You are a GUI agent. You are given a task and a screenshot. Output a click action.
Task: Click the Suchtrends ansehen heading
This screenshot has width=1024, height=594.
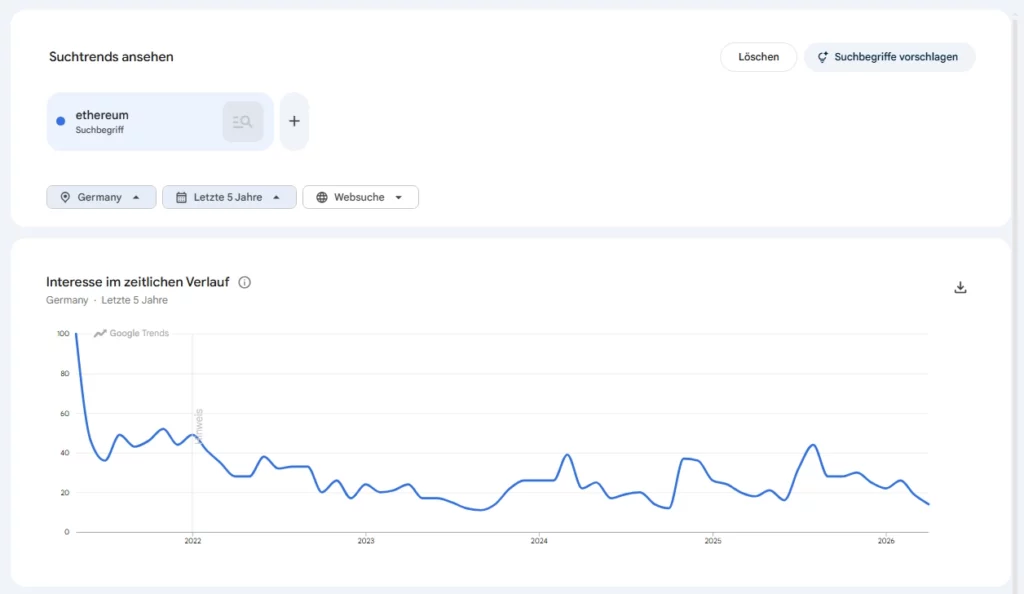[111, 57]
